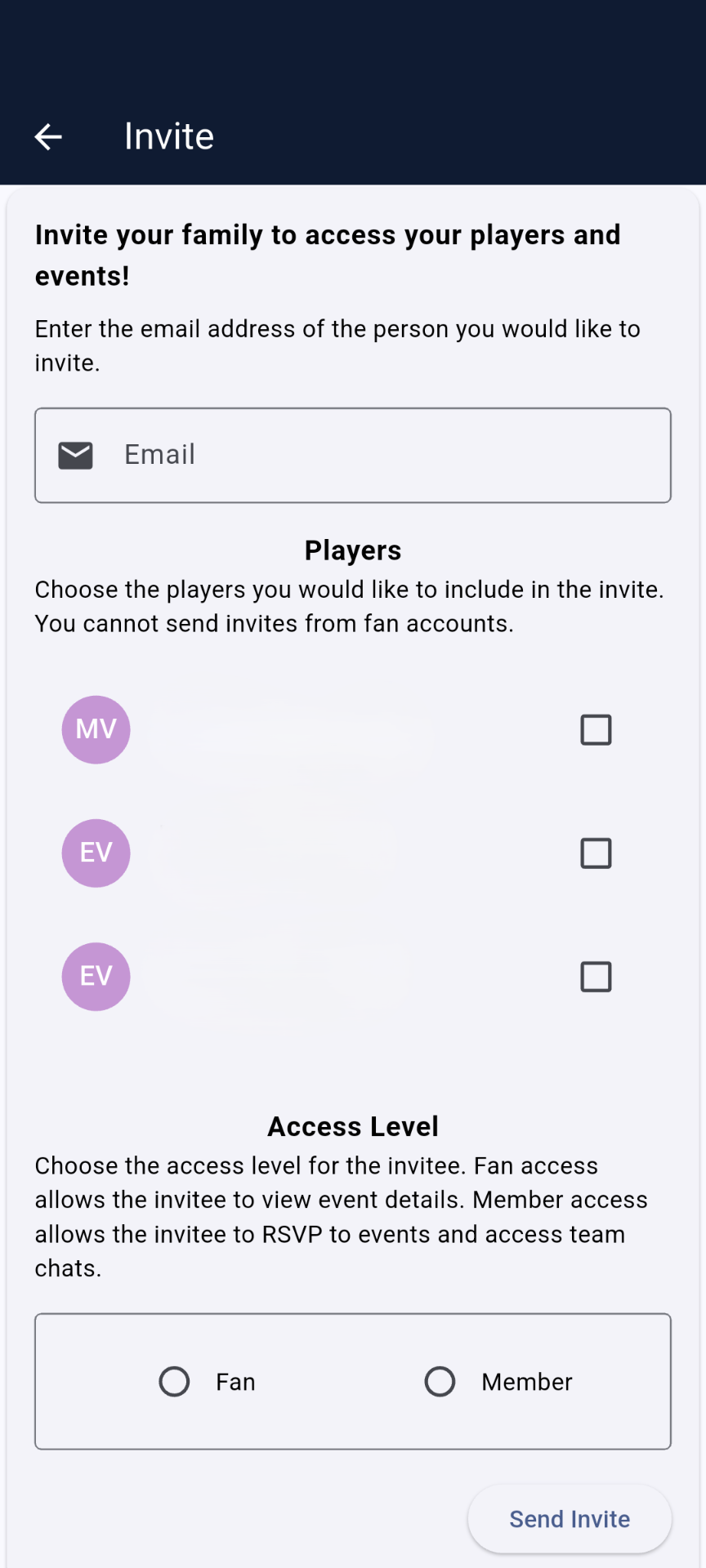The height and width of the screenshot is (1568, 706).
Task: Select the Fan access level radio button
Action: tap(174, 1381)
